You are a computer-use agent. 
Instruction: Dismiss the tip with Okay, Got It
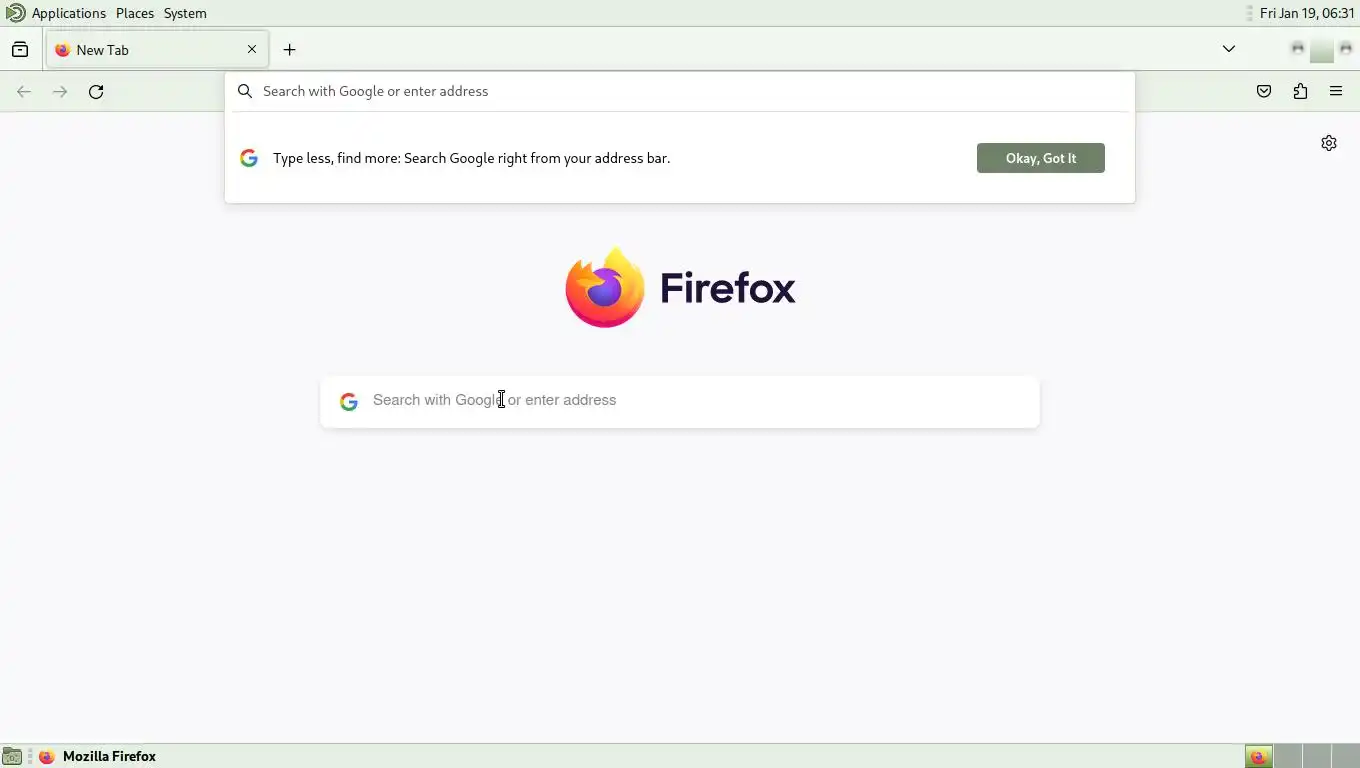[x=1041, y=158]
